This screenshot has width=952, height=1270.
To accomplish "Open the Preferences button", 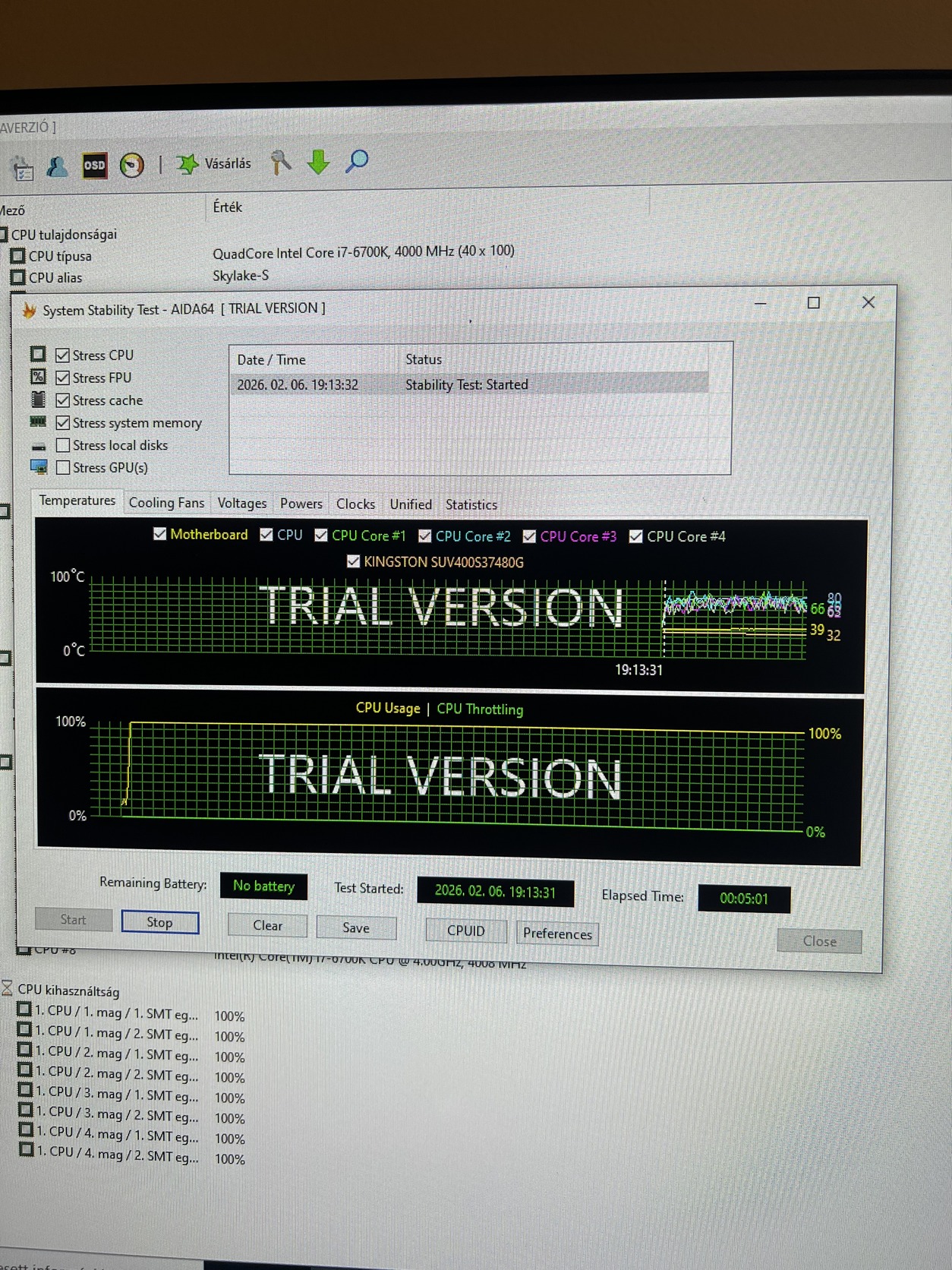I will point(557,934).
